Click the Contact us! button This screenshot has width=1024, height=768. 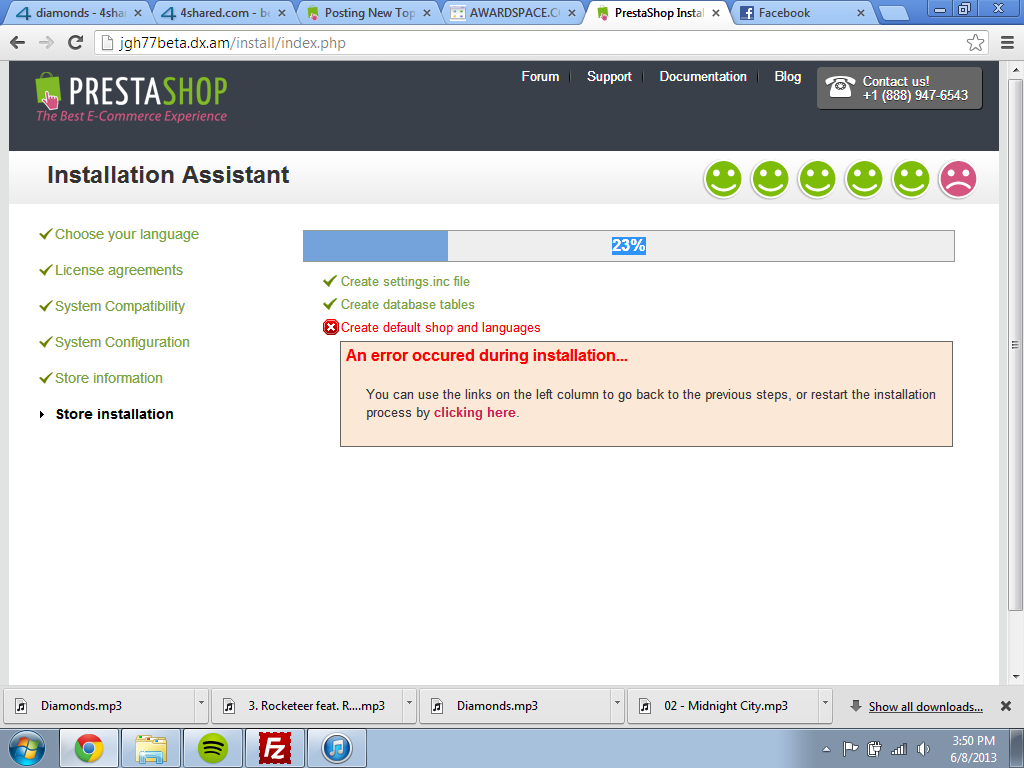899,88
